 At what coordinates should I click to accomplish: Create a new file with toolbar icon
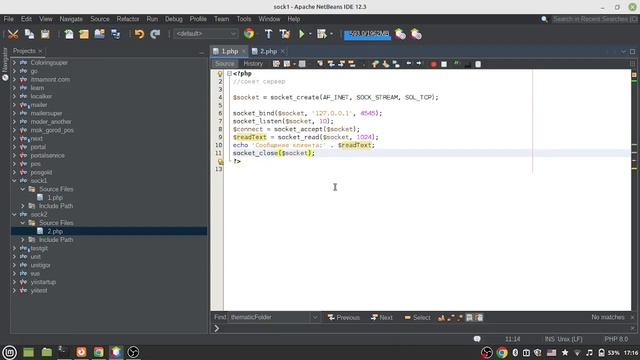pos(69,34)
